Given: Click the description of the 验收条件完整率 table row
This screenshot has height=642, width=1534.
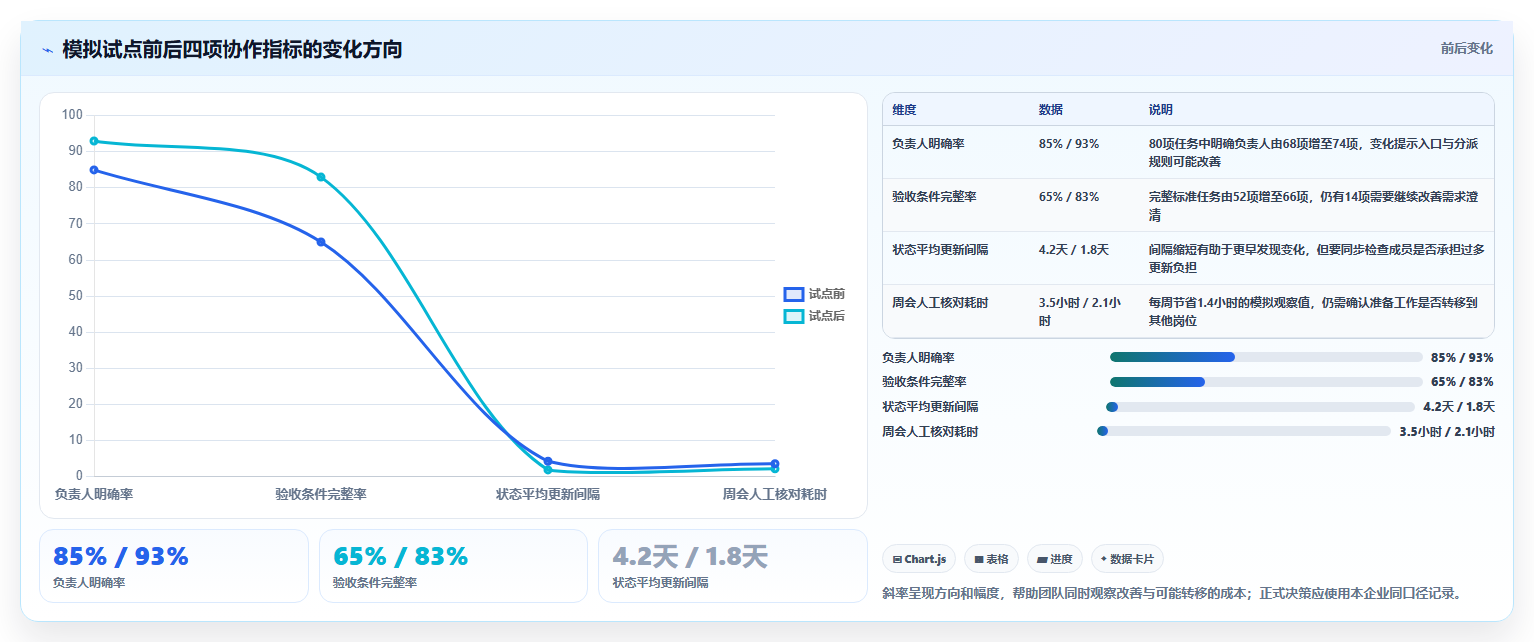Looking at the screenshot, I should pos(1313,206).
